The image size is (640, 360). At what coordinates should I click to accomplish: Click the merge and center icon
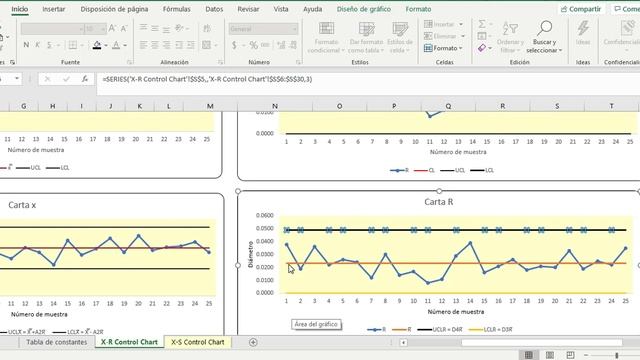click(207, 45)
